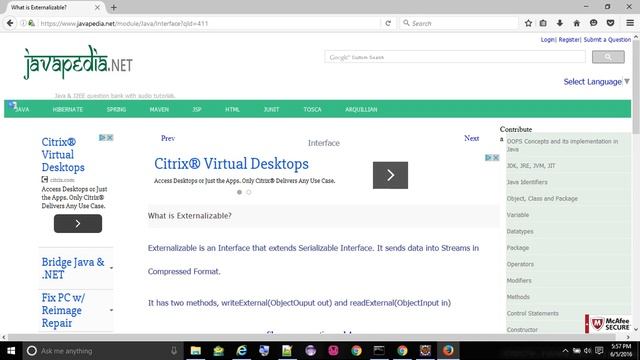This screenshot has width=640, height=360.
Task: Save page to Pocket icon
Action: [610, 23]
